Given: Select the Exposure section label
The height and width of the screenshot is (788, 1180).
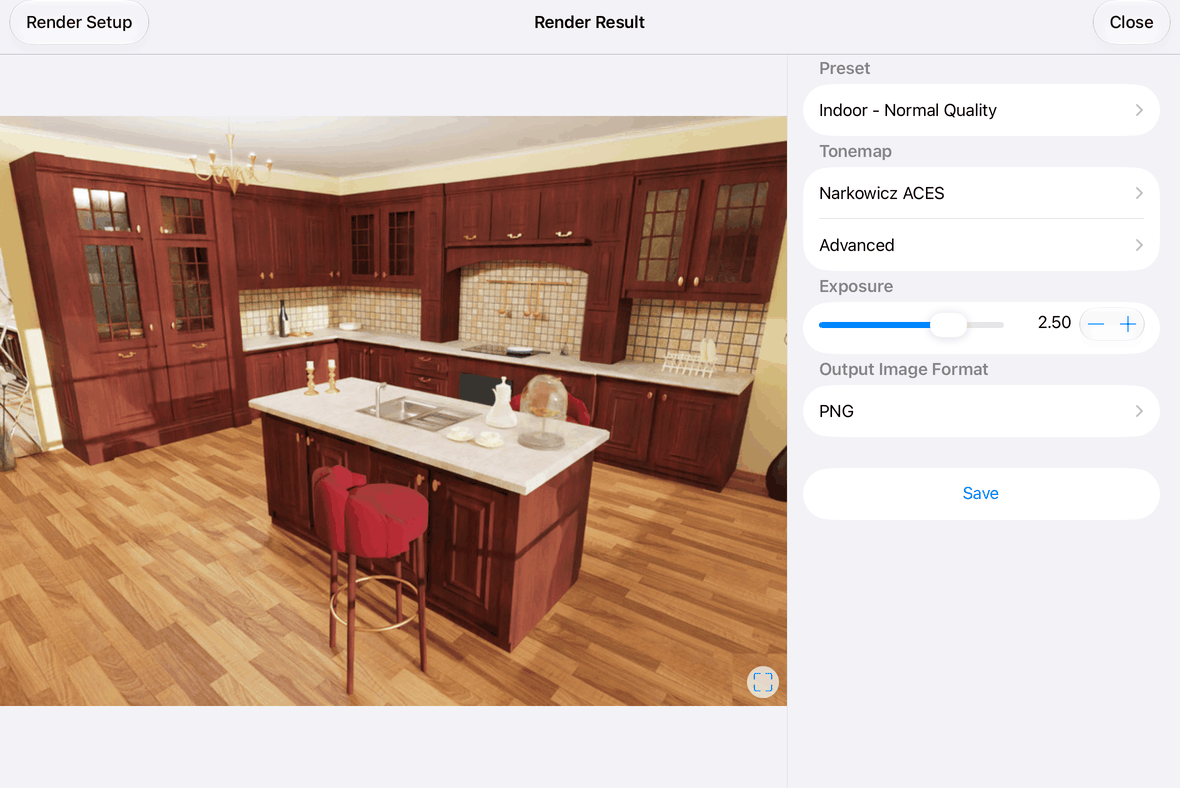Looking at the screenshot, I should pyautogui.click(x=856, y=287).
